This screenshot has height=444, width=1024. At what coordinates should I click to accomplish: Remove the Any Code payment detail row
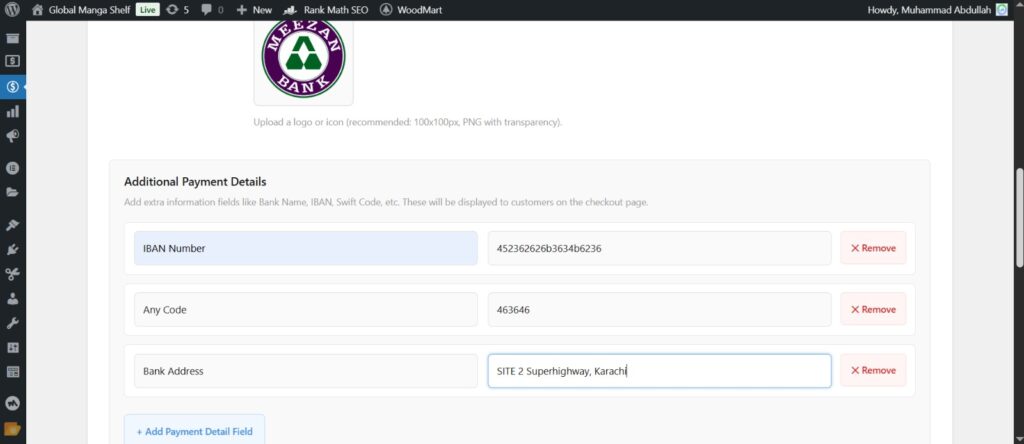pyautogui.click(x=873, y=309)
